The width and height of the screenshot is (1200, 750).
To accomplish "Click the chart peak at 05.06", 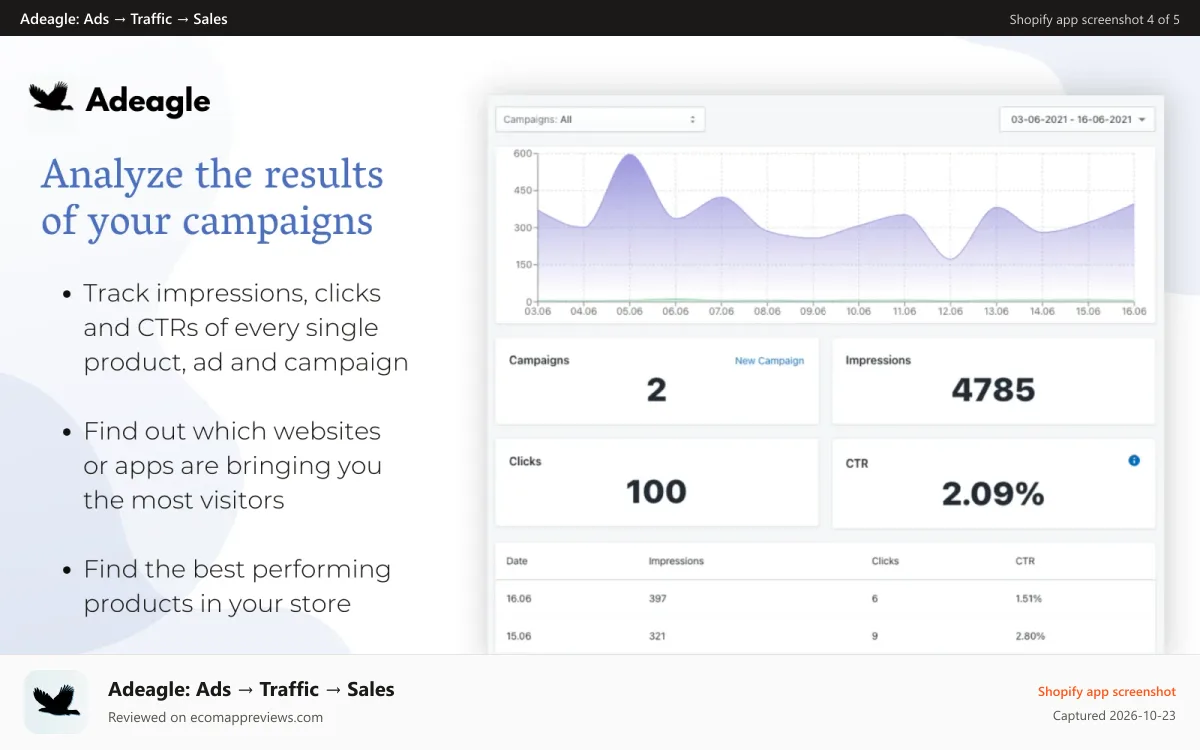I will point(629,155).
